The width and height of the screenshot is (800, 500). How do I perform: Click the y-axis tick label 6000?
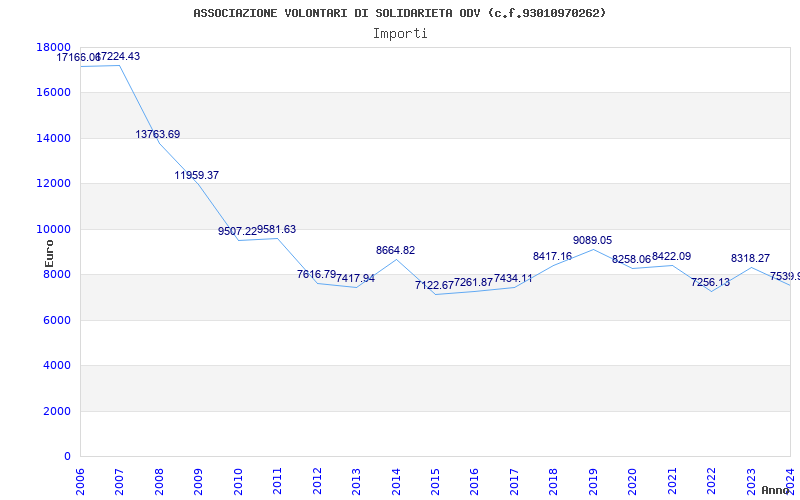click(x=57, y=320)
